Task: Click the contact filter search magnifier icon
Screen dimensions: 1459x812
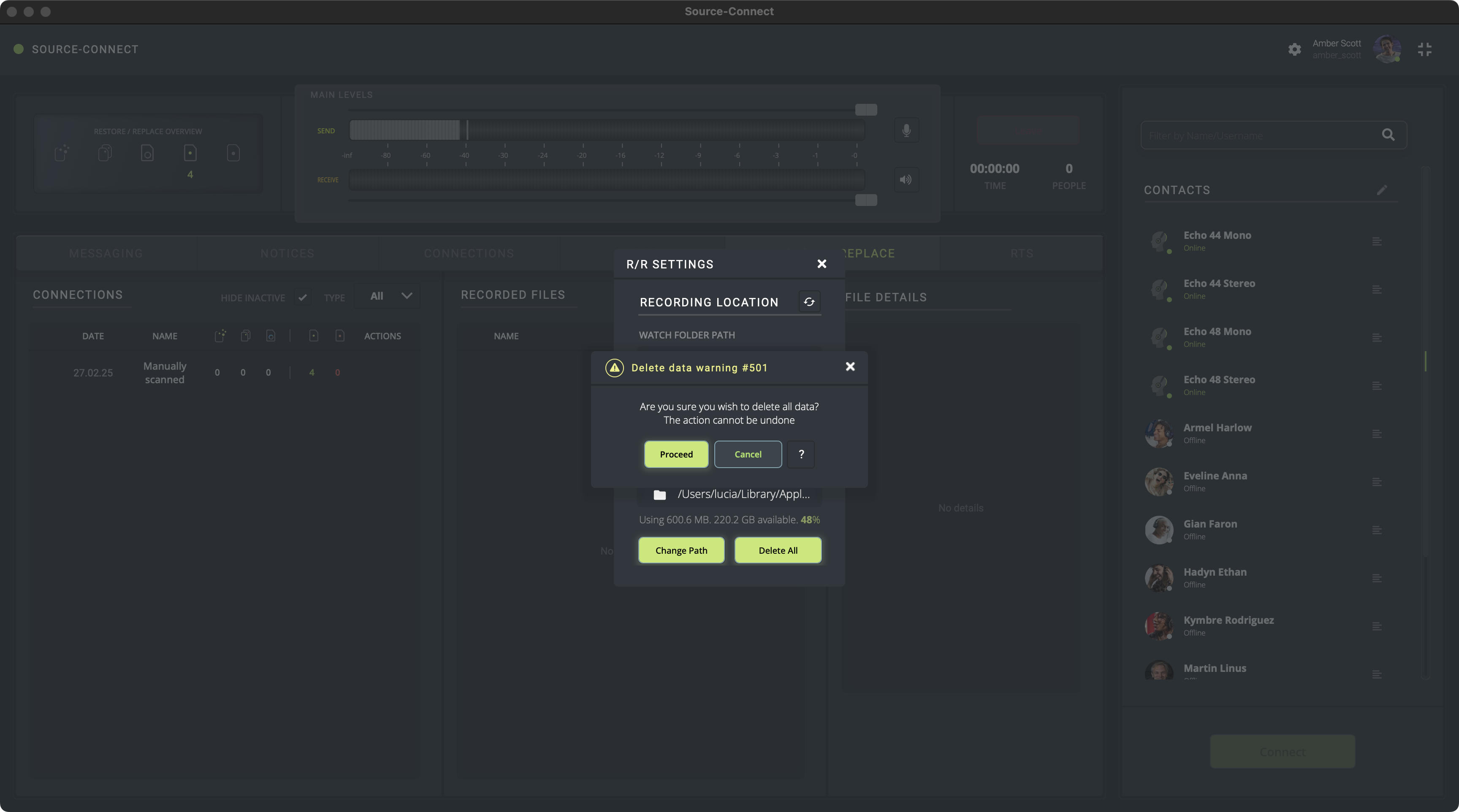Action: pyautogui.click(x=1388, y=135)
